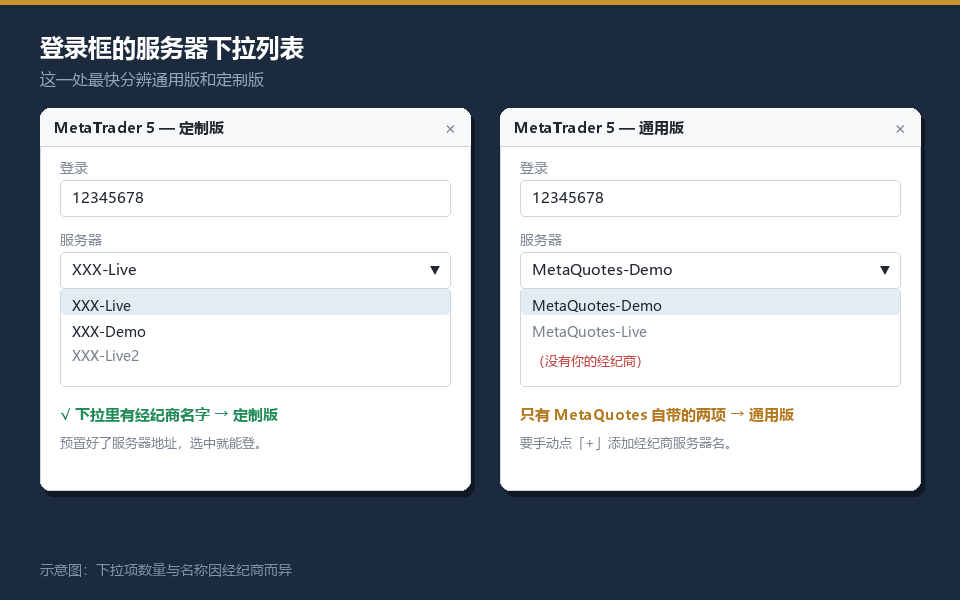The height and width of the screenshot is (600, 960).
Task: Click the 服务器 label in the 定制版 dialog
Action: (x=81, y=240)
